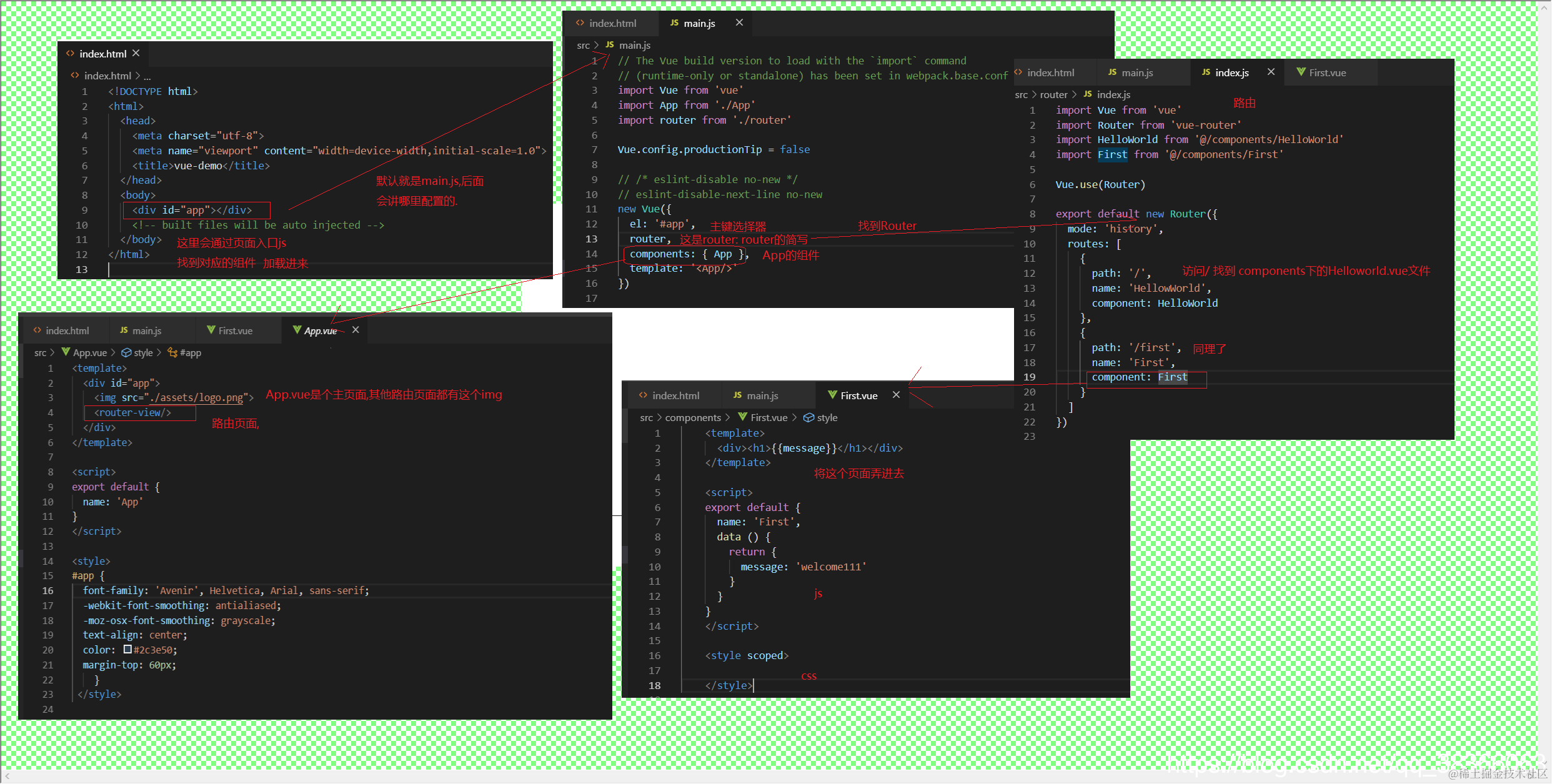
Task: Close the First.vue tab in bottom editor
Action: (x=896, y=395)
